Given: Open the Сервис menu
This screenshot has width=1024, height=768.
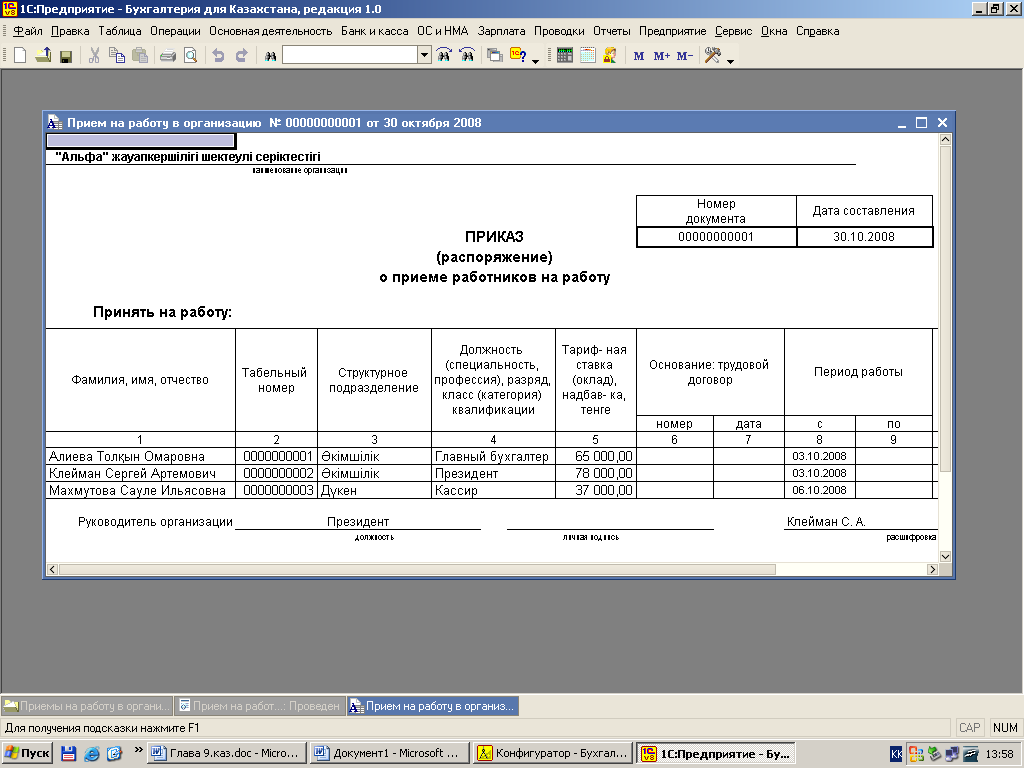Looking at the screenshot, I should click(x=733, y=31).
